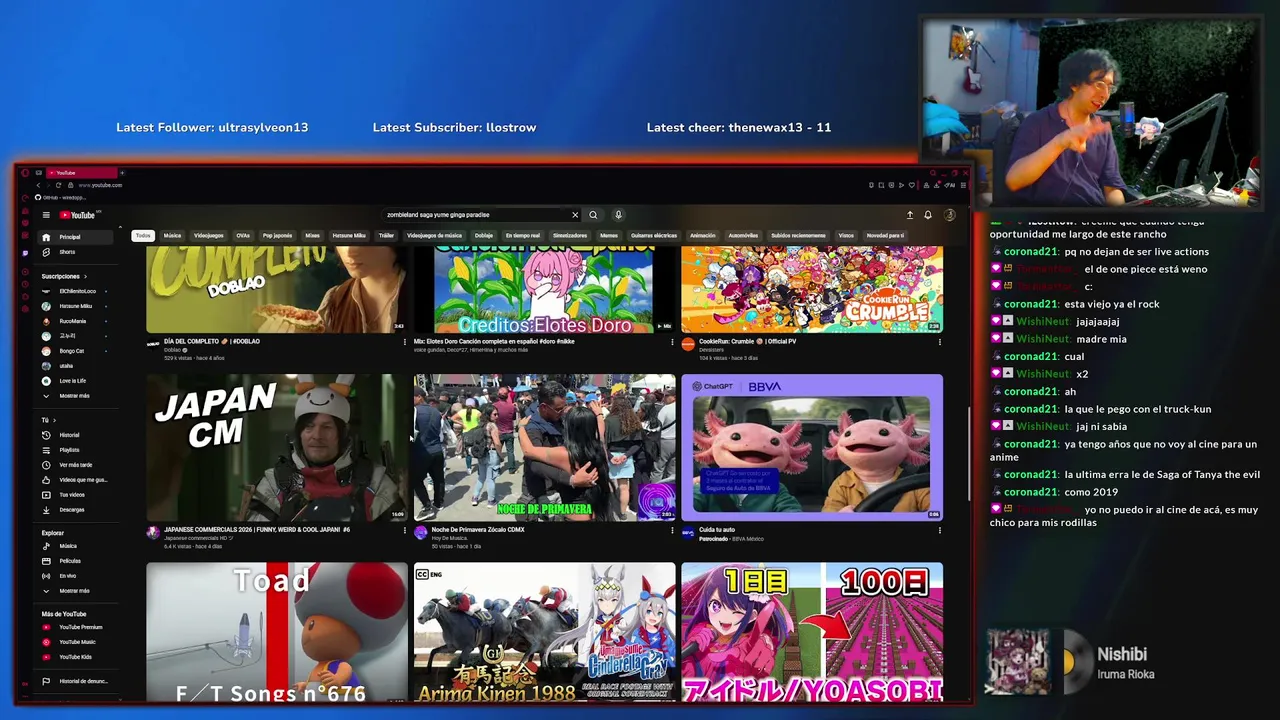Image resolution: width=1280 pixels, height=720 pixels.
Task: Start voice search with the microphone icon
Action: pos(618,215)
